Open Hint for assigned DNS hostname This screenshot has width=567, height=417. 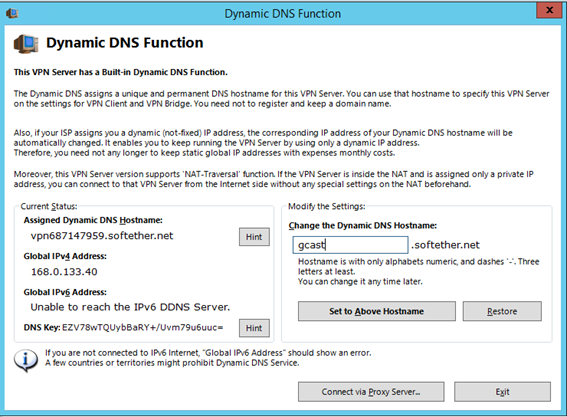pos(254,237)
